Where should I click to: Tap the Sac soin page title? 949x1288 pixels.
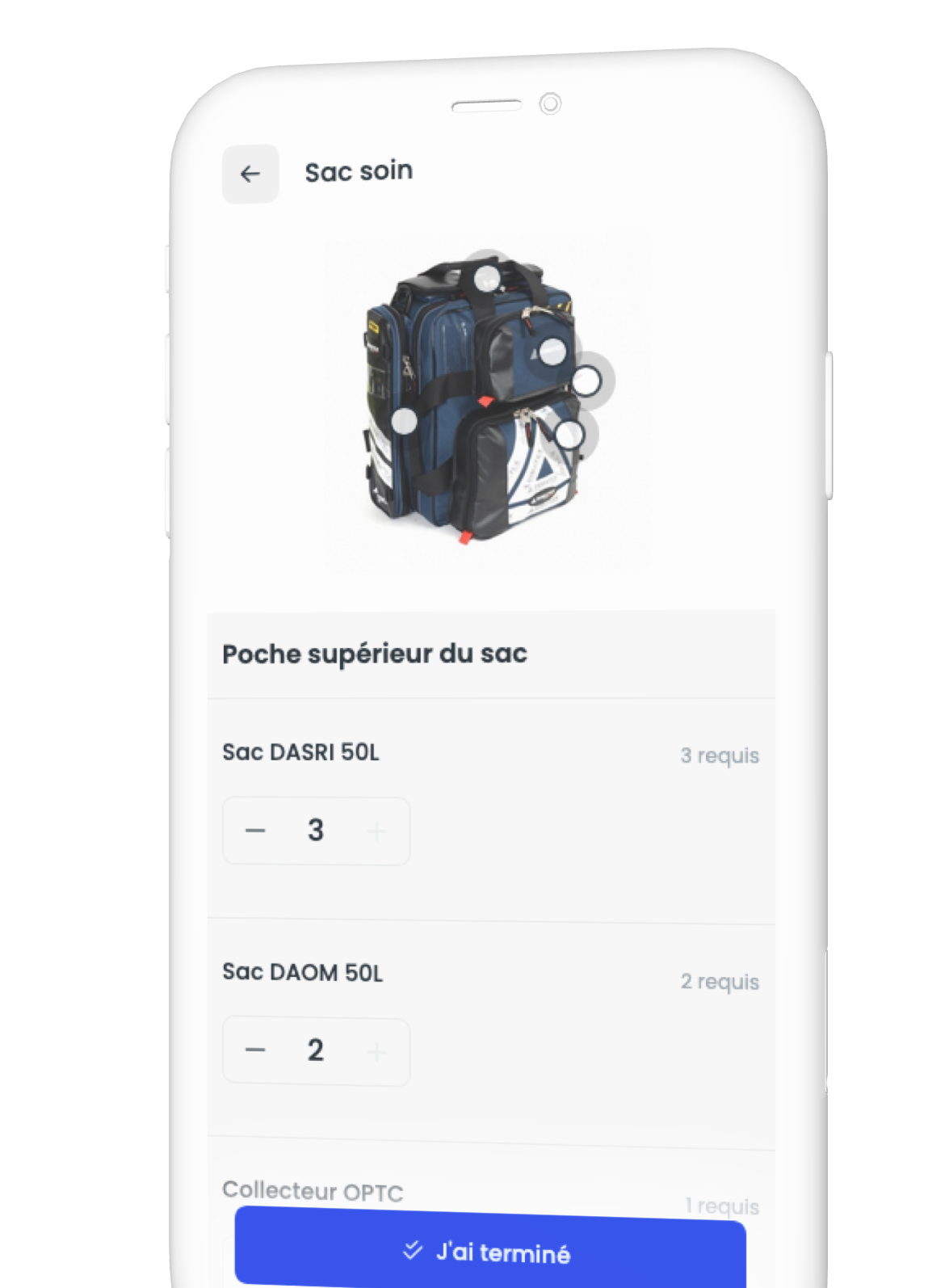tap(359, 171)
